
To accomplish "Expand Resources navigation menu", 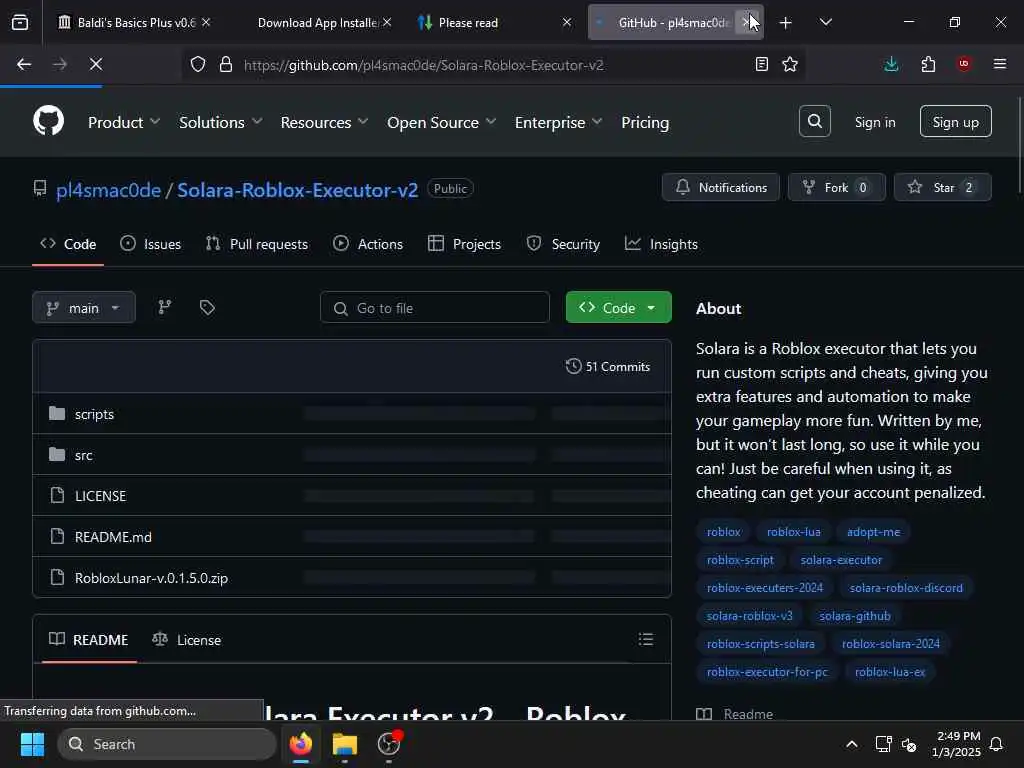I will point(325,122).
